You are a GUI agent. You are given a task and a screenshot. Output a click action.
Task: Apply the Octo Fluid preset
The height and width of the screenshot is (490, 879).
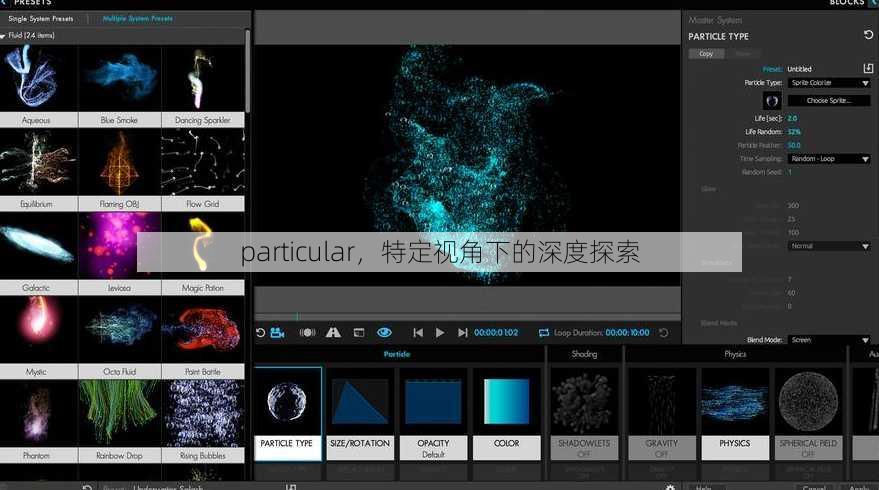(x=119, y=338)
